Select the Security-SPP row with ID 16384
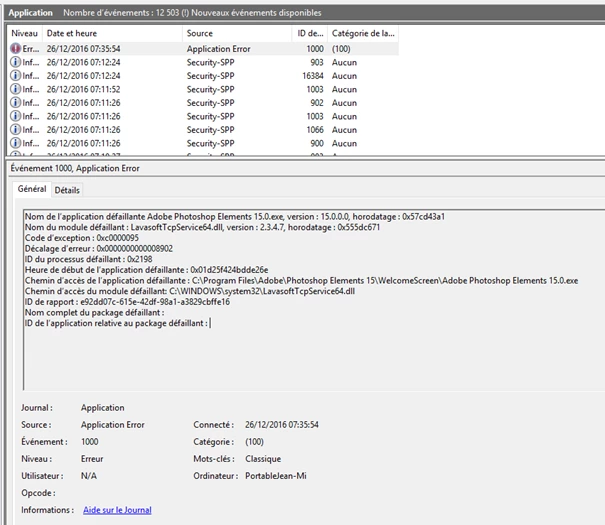The image size is (605, 525). tap(203, 76)
